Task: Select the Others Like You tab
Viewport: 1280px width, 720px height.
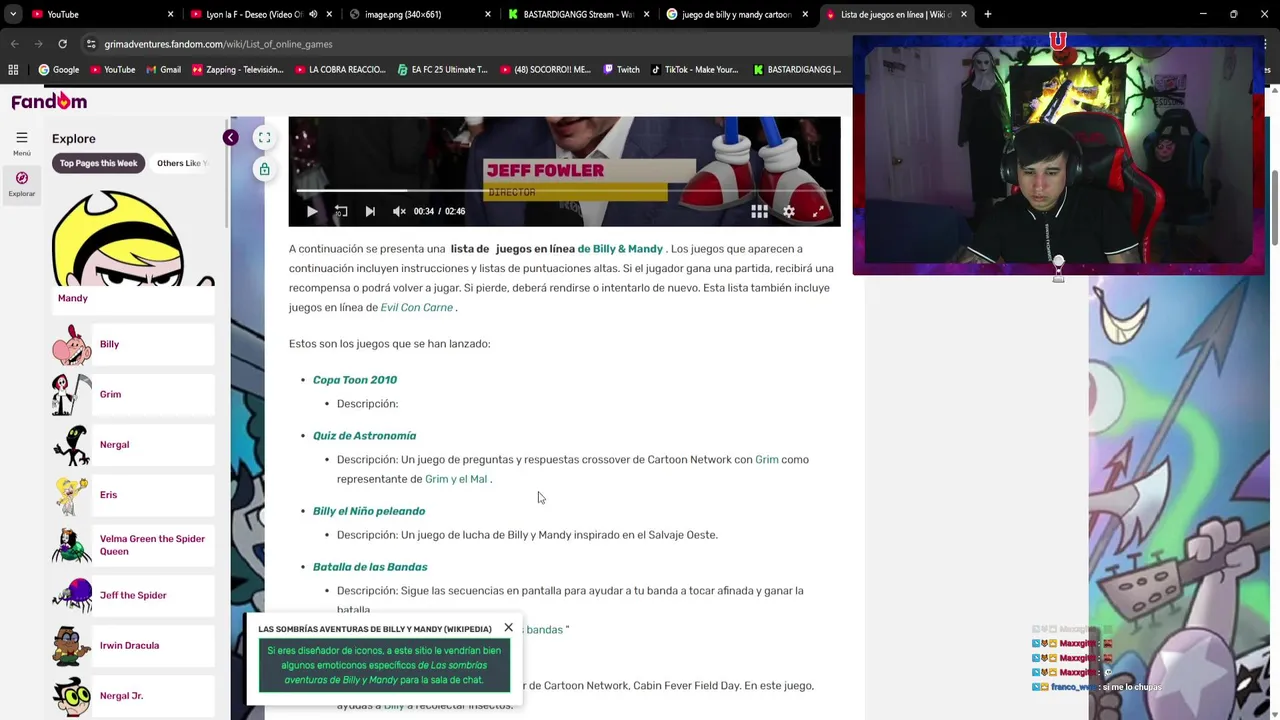Action: pyautogui.click(x=181, y=163)
